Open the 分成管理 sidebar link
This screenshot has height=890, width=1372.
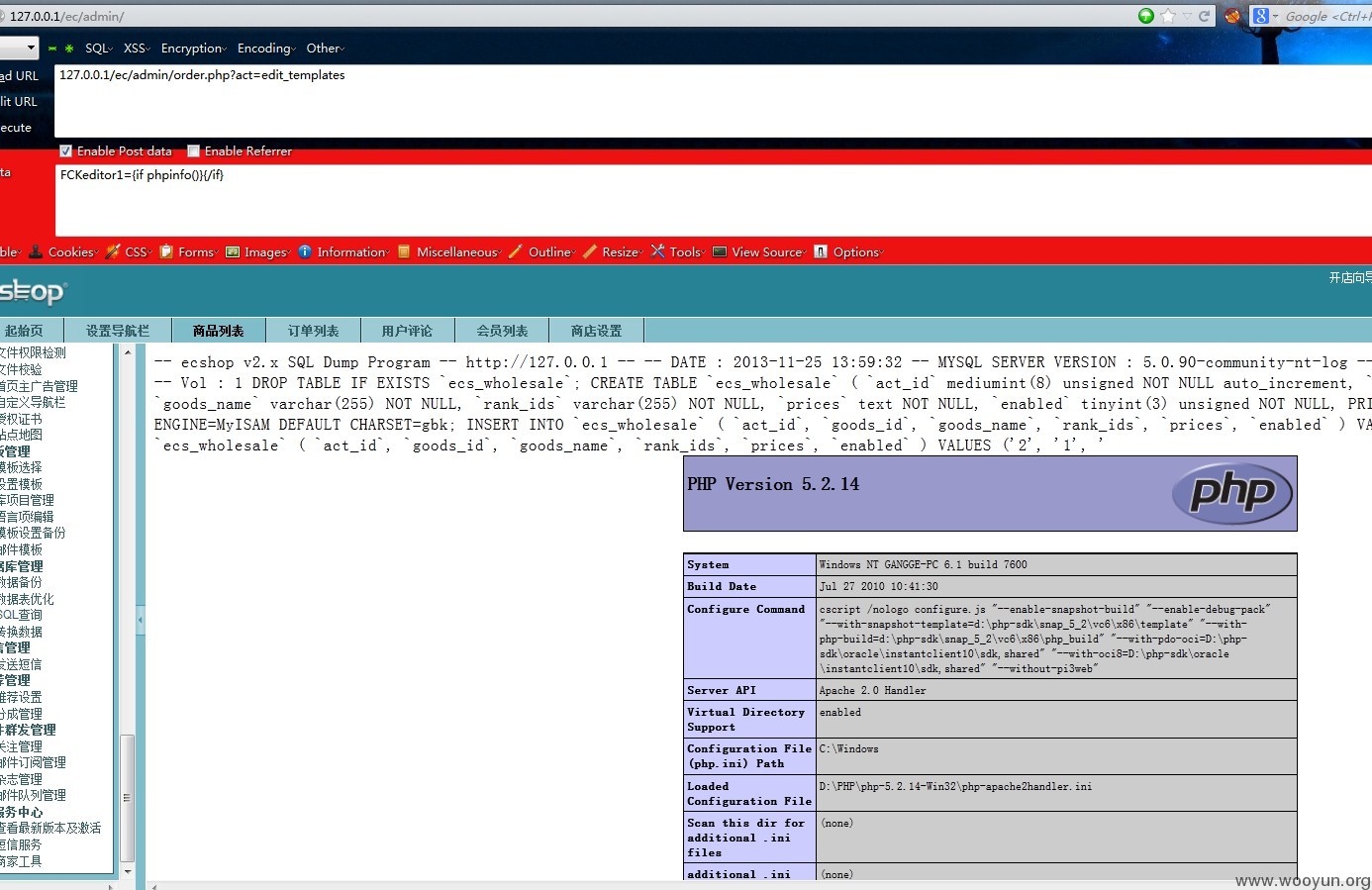click(21, 714)
